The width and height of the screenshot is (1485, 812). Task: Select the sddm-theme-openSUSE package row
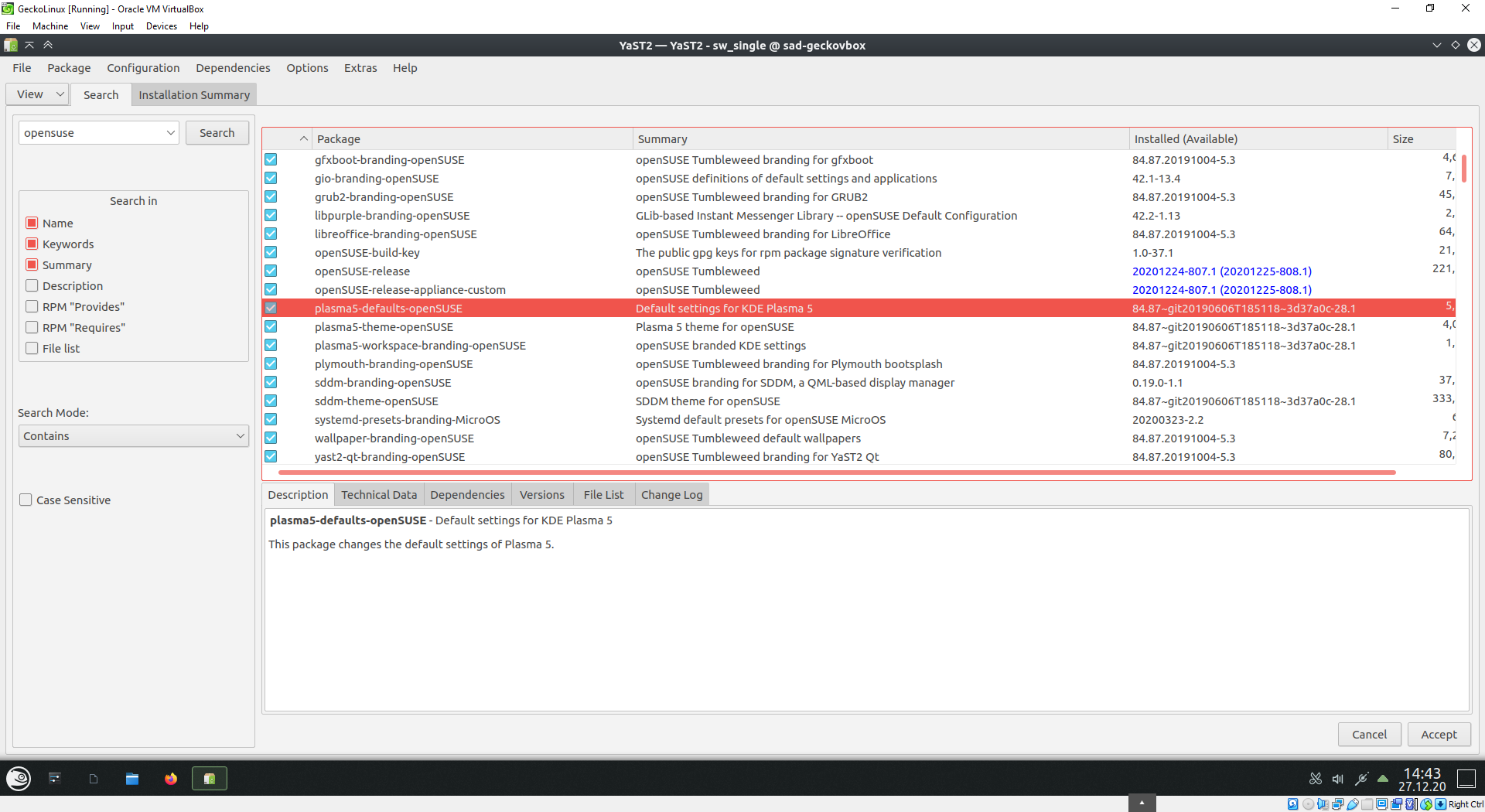click(x=859, y=401)
